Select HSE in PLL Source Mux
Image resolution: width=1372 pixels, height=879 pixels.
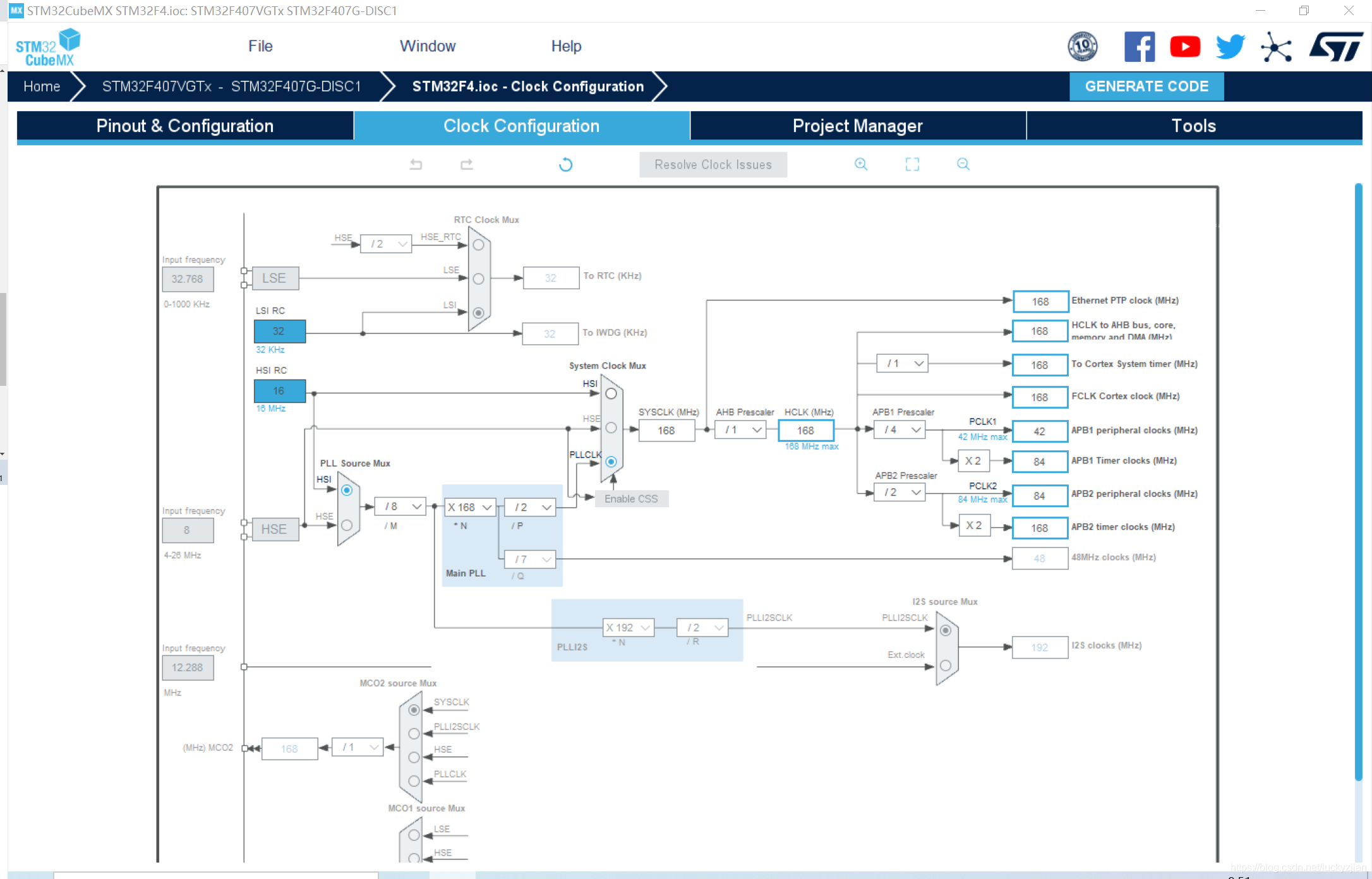[x=347, y=525]
